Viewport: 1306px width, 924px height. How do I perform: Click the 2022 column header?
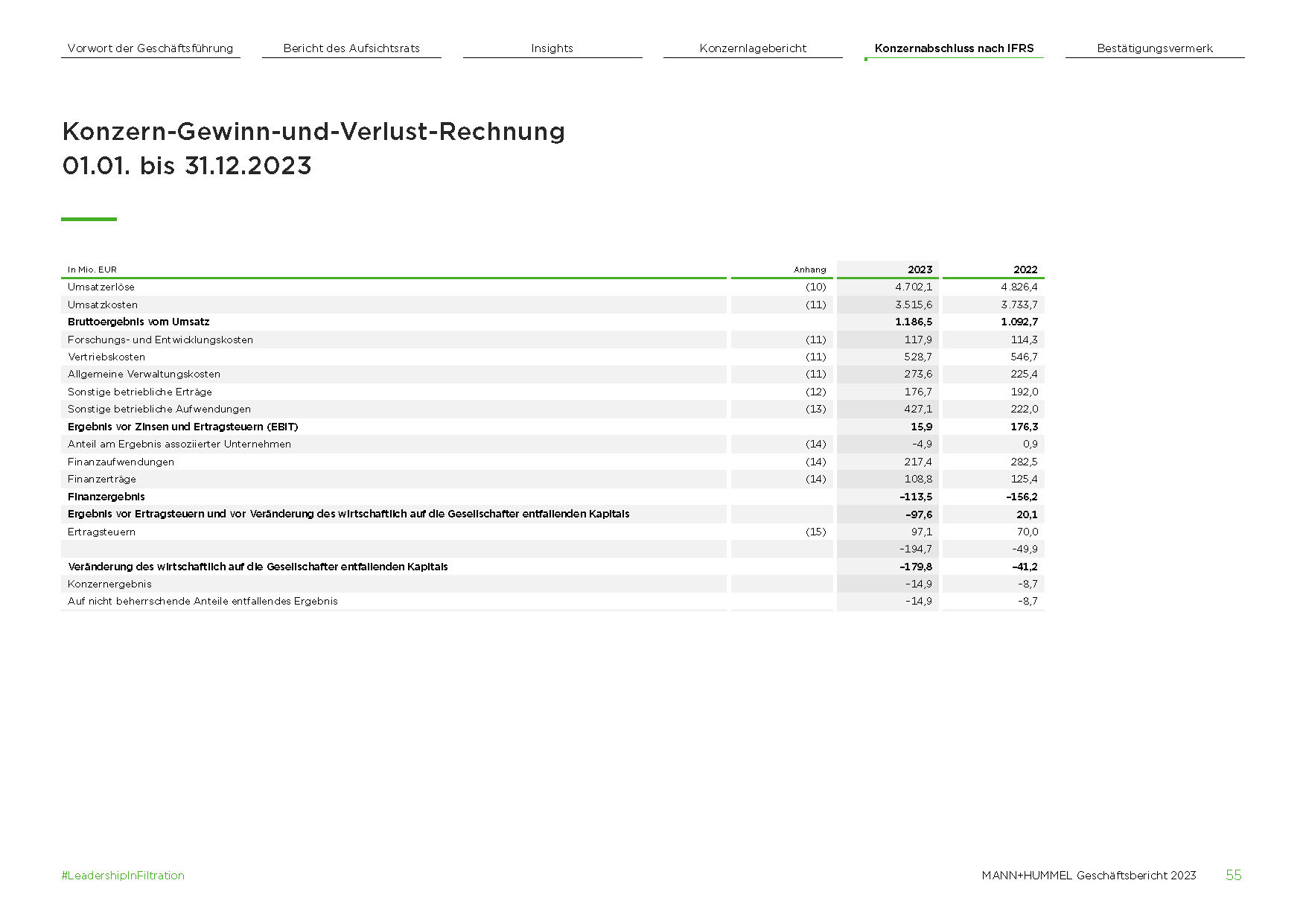1025,270
